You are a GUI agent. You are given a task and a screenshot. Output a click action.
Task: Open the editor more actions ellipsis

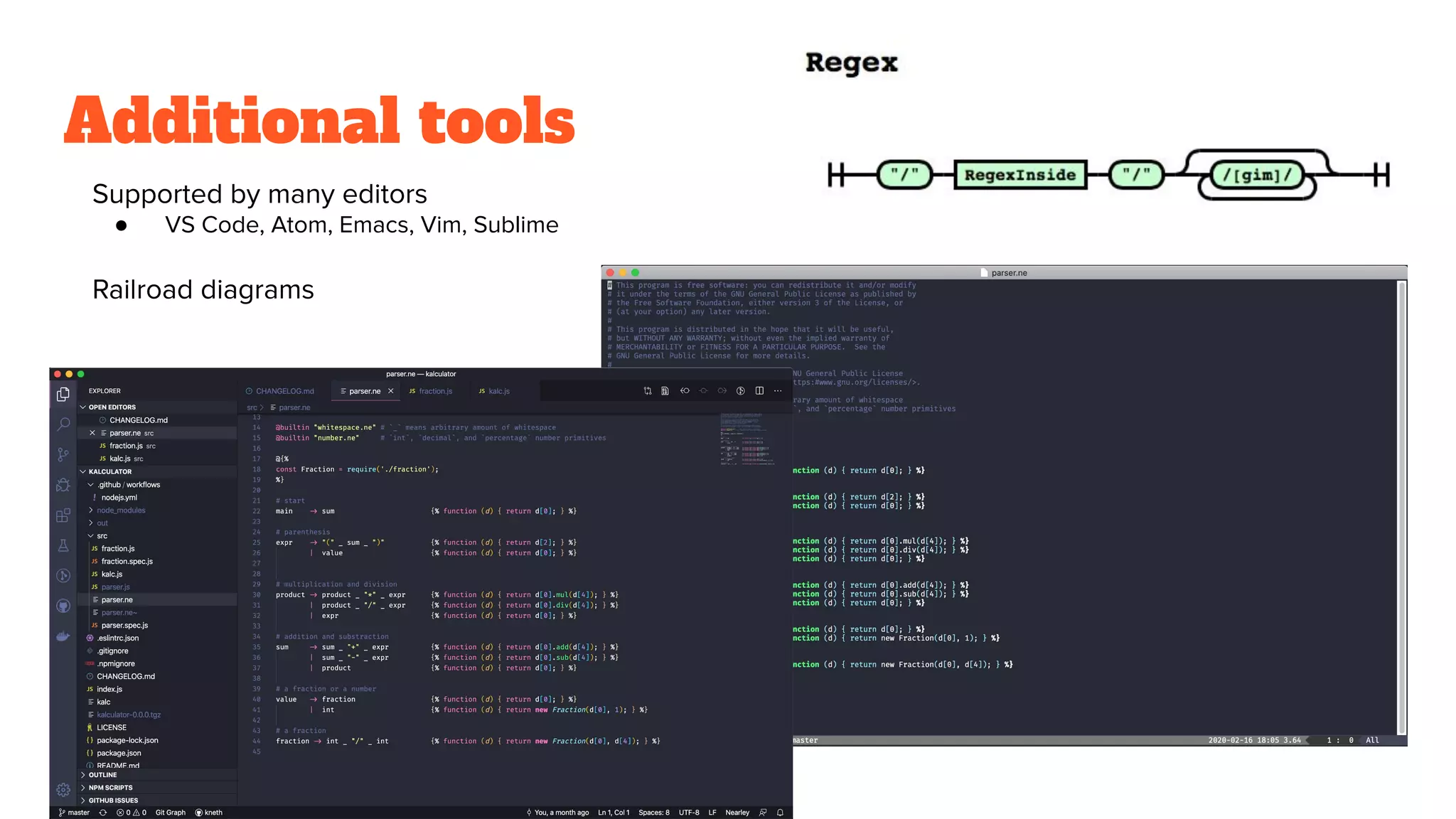click(x=778, y=391)
